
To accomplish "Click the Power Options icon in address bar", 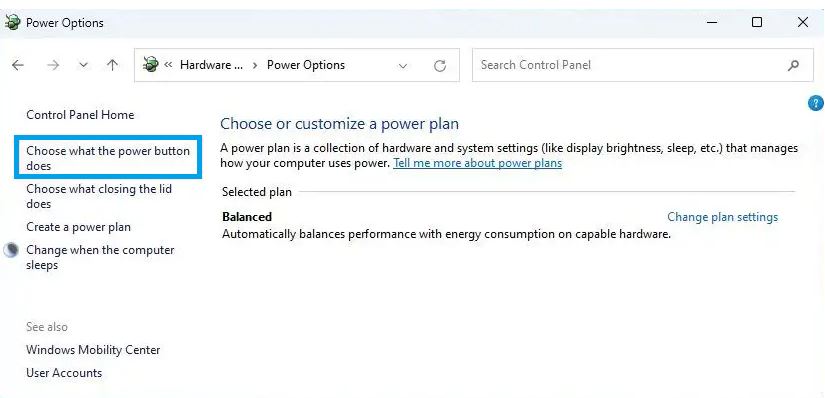I will pyautogui.click(x=150, y=65).
